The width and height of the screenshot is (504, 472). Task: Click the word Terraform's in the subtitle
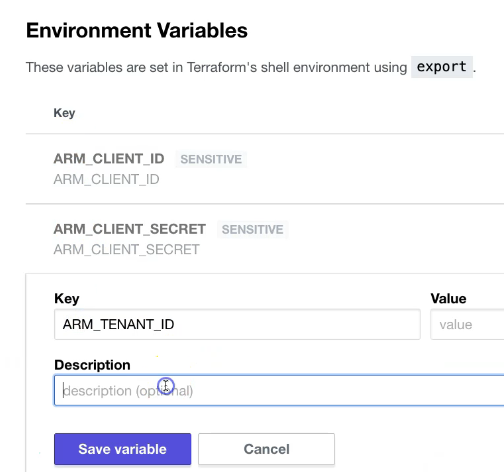click(222, 67)
